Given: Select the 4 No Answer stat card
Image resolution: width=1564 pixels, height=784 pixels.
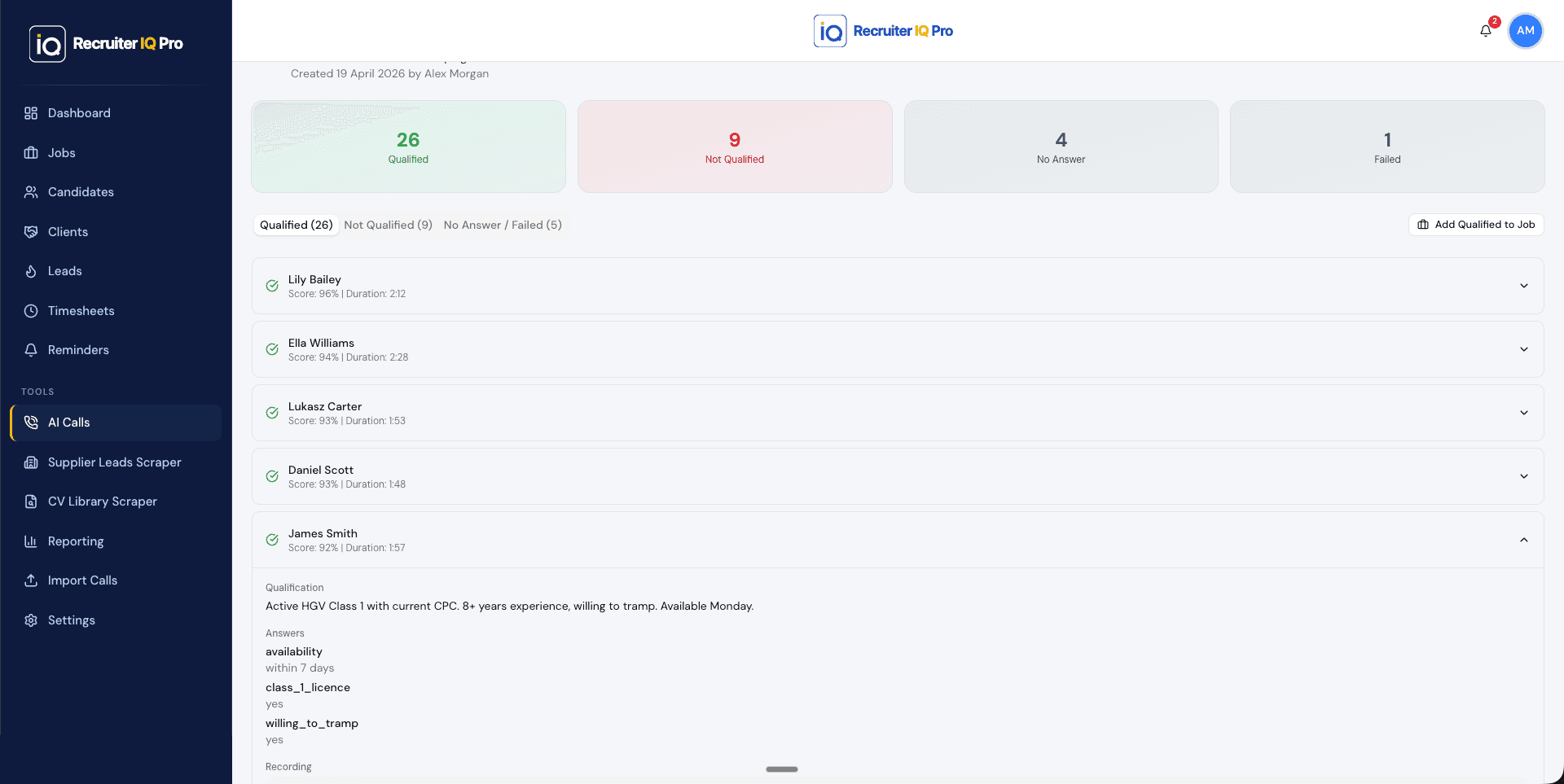Looking at the screenshot, I should pyautogui.click(x=1061, y=147).
